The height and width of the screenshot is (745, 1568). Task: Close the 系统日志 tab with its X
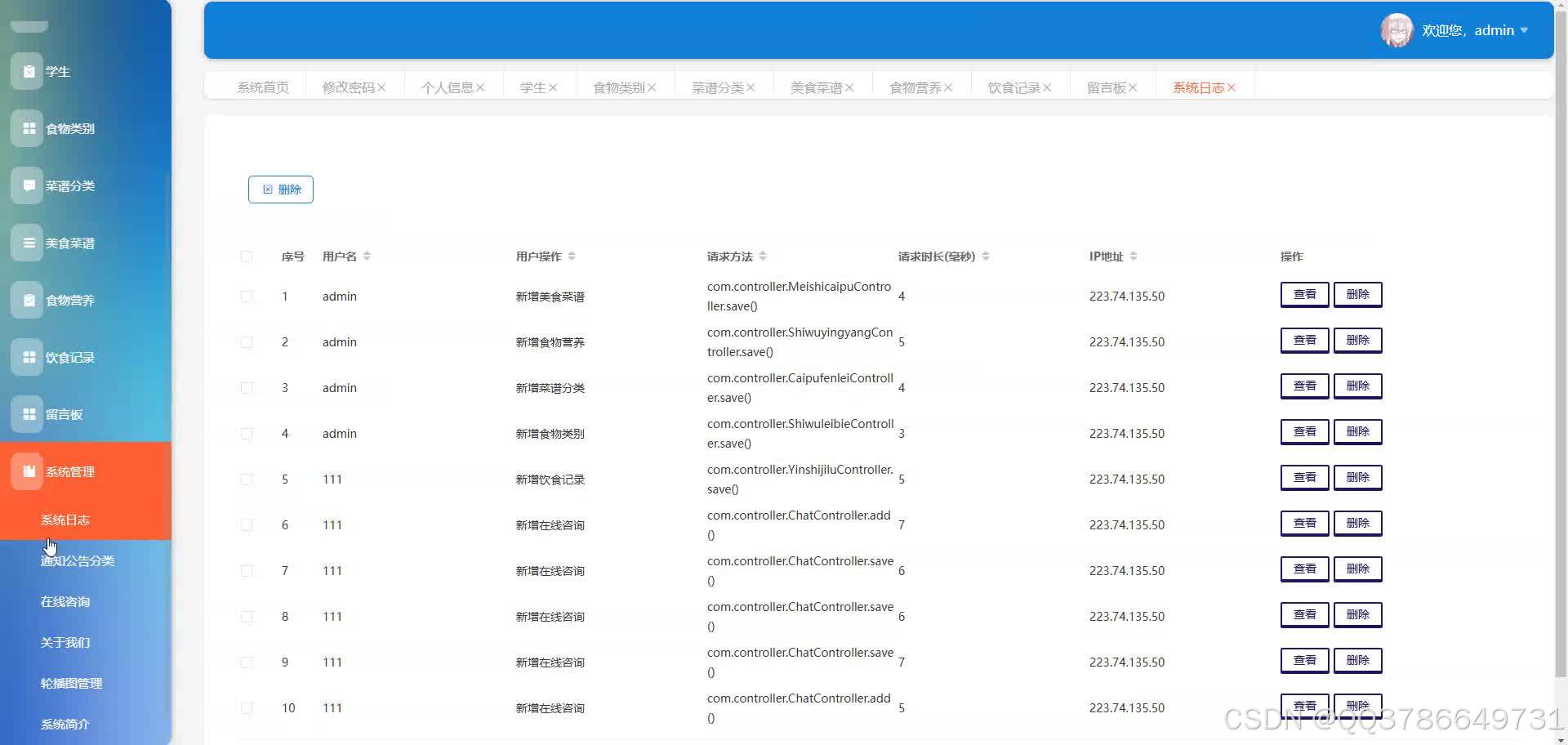tap(1232, 87)
